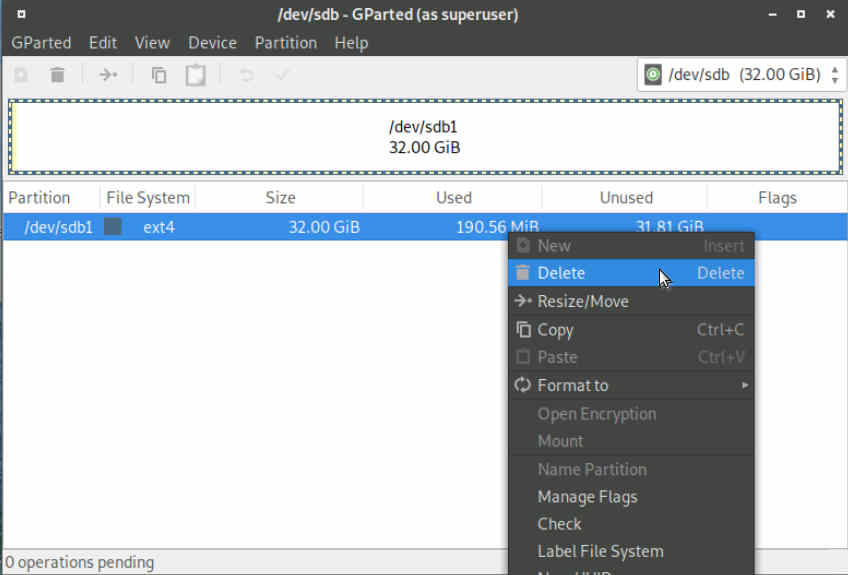Image resolution: width=848 pixels, height=575 pixels.
Task: Click the '0 operations pending' status text
Action: point(80,563)
